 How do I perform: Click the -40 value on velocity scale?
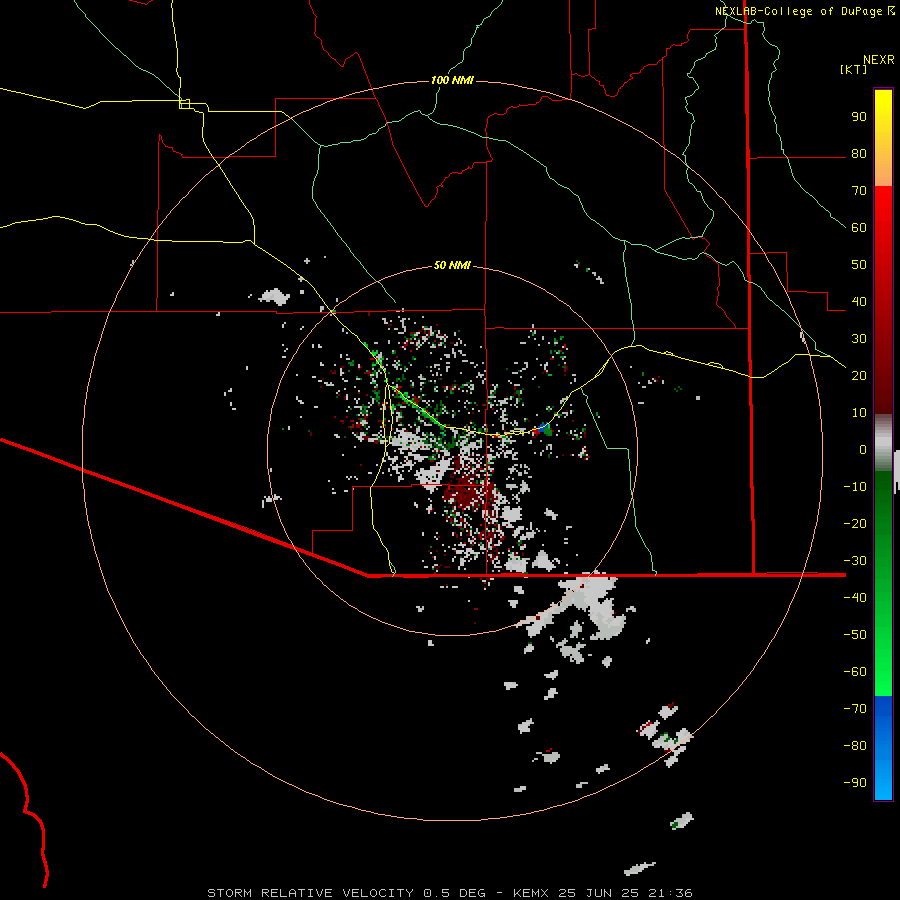(855, 598)
